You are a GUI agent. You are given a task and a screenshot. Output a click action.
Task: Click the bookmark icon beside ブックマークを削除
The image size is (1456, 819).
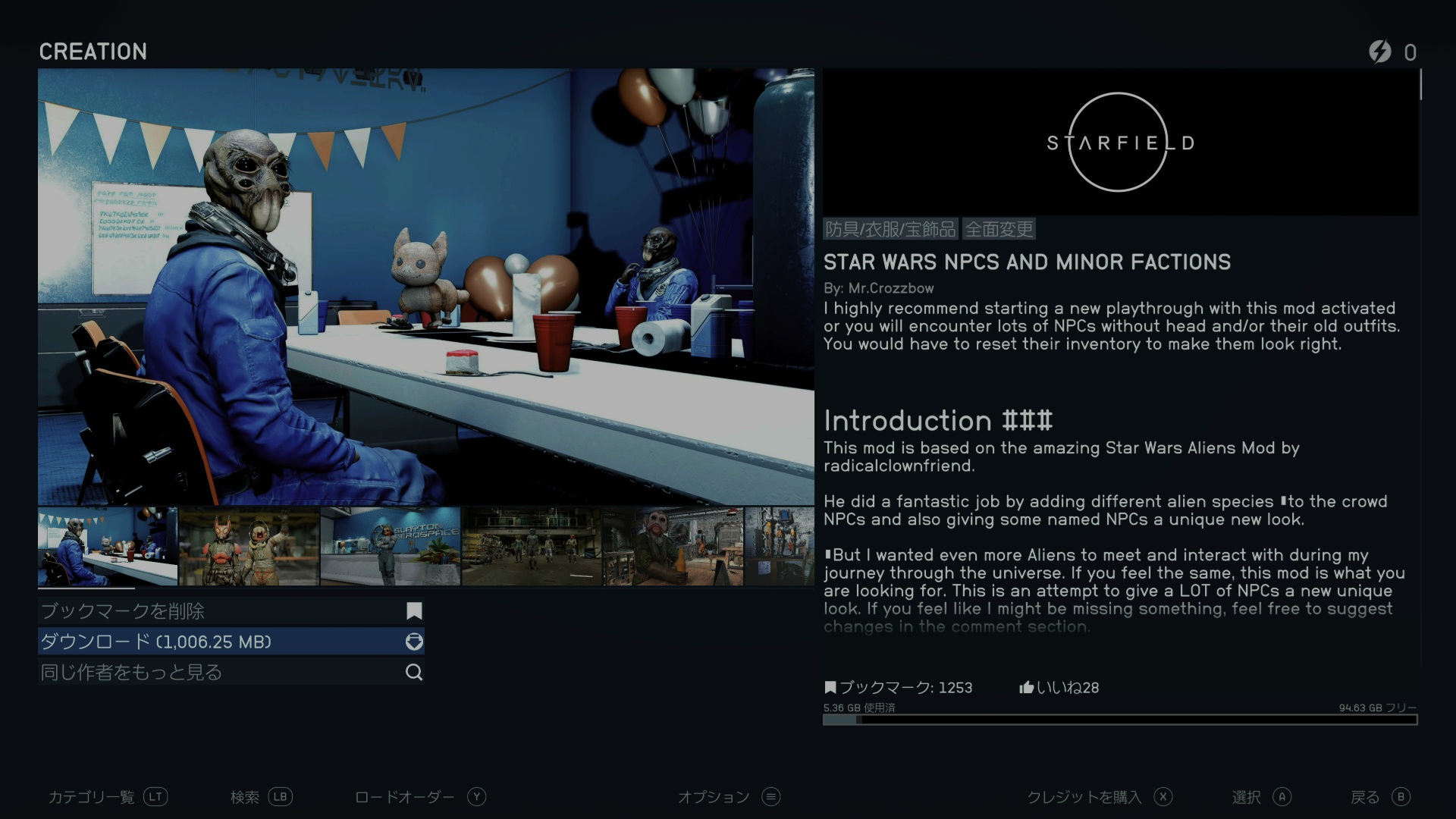point(414,611)
